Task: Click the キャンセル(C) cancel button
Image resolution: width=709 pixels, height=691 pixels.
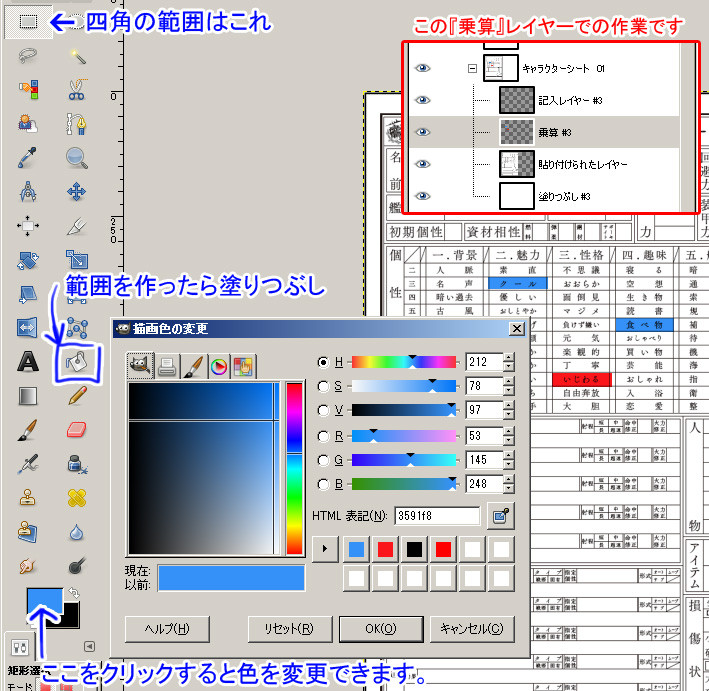Action: (x=472, y=629)
